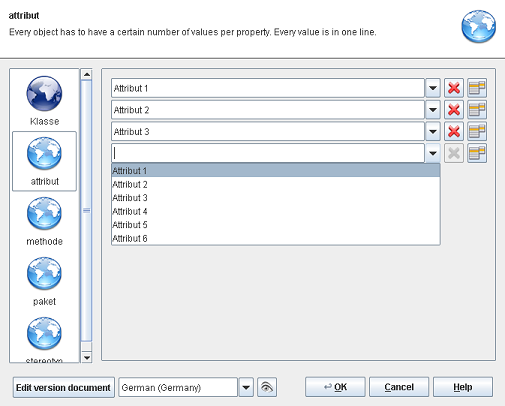This screenshot has width=505, height=406.
Task: Click the large globe icon in the header
Action: 479,27
